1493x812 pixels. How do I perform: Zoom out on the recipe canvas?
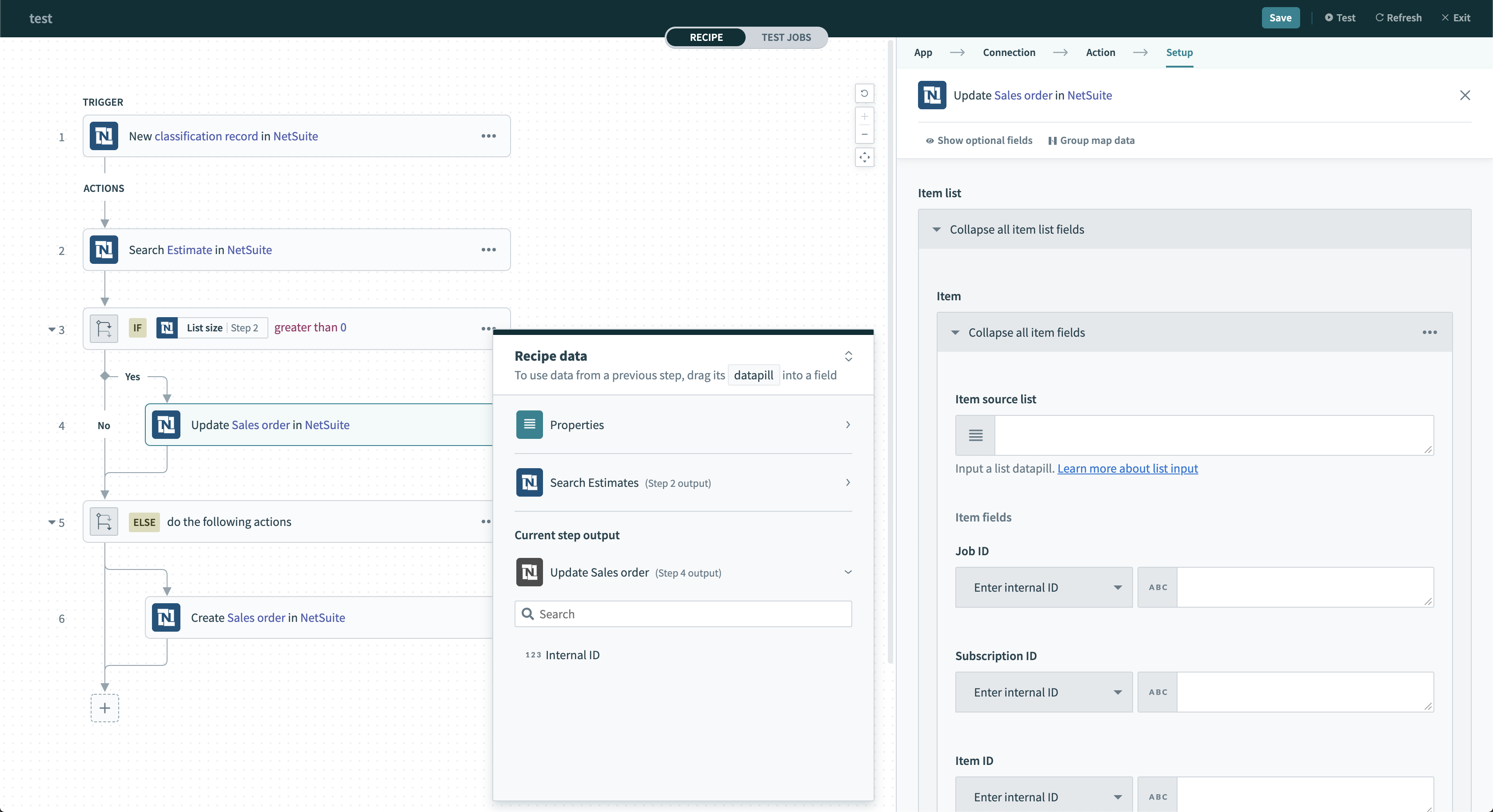coord(864,135)
